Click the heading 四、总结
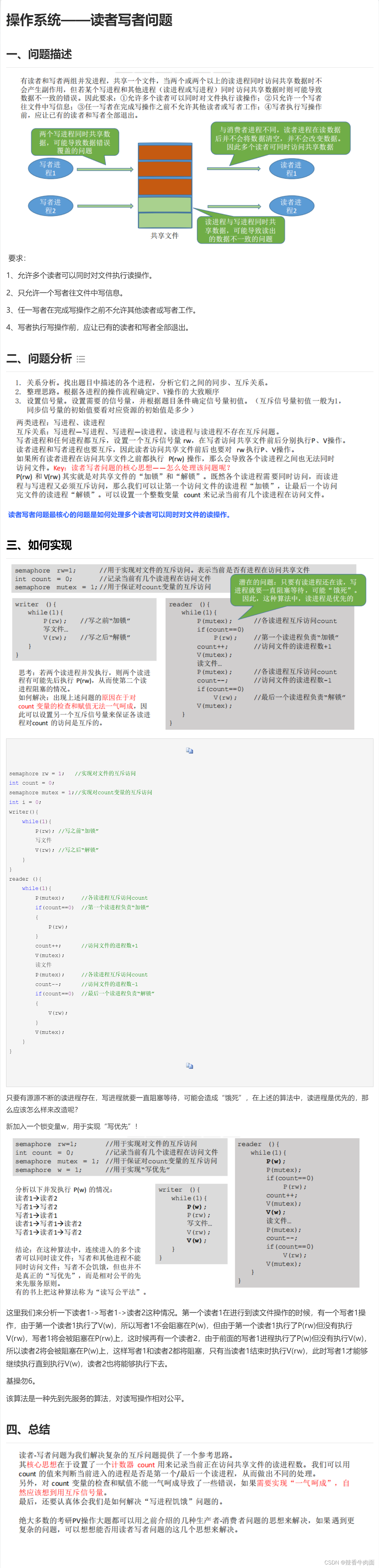 point(28,1429)
